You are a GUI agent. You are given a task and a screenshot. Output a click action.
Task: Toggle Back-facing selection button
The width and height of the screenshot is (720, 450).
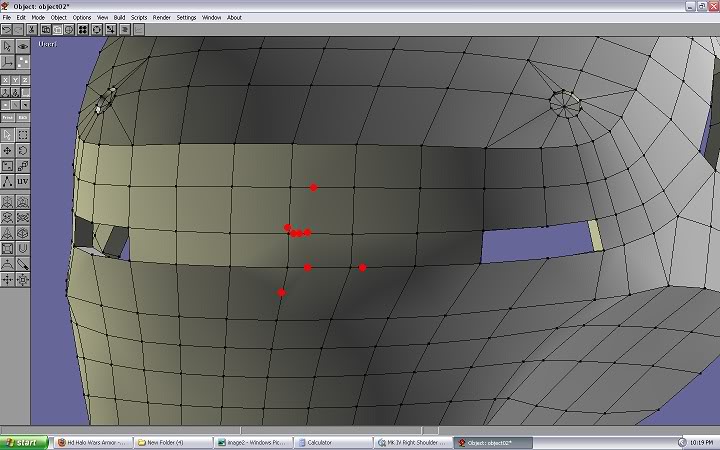tap(23, 118)
